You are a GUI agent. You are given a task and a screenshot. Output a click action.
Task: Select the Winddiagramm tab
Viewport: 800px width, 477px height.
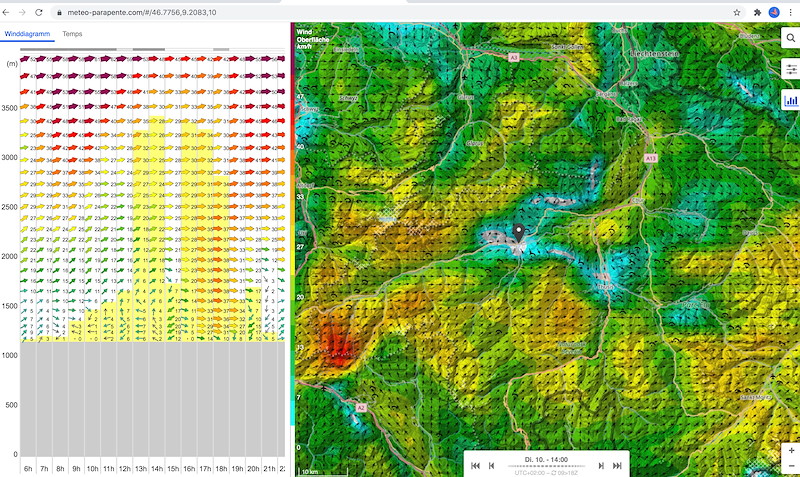[26, 33]
